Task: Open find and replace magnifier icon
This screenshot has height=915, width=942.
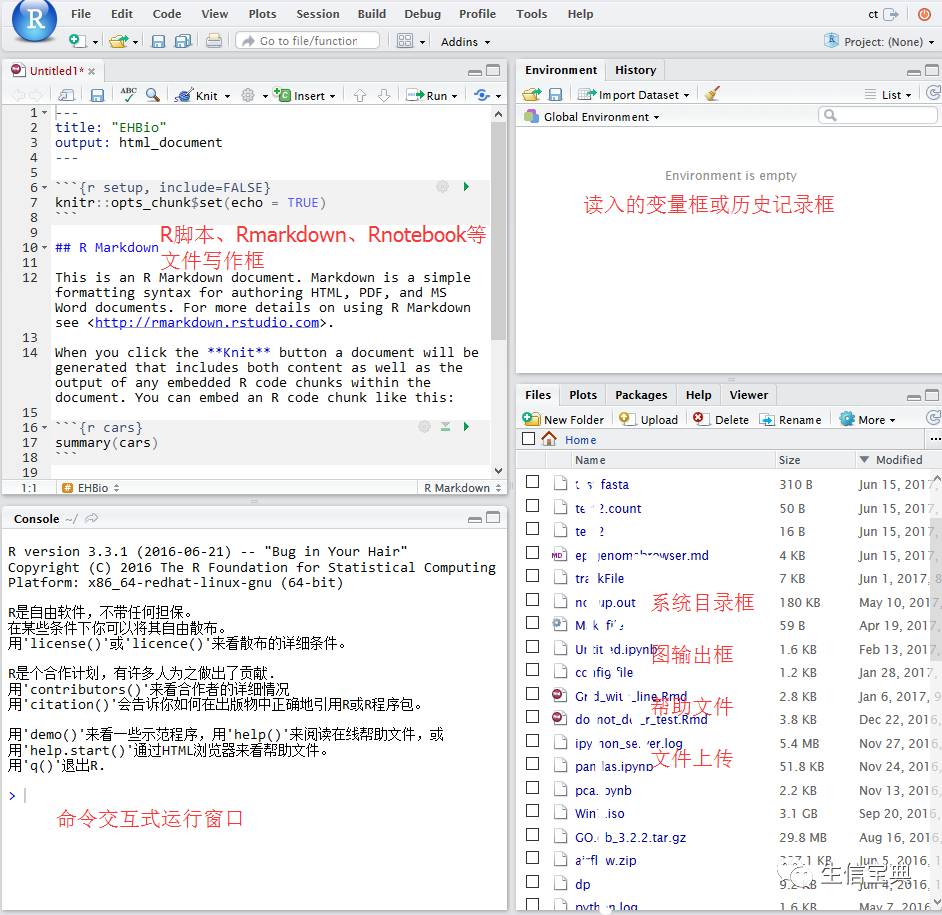Action: point(153,94)
